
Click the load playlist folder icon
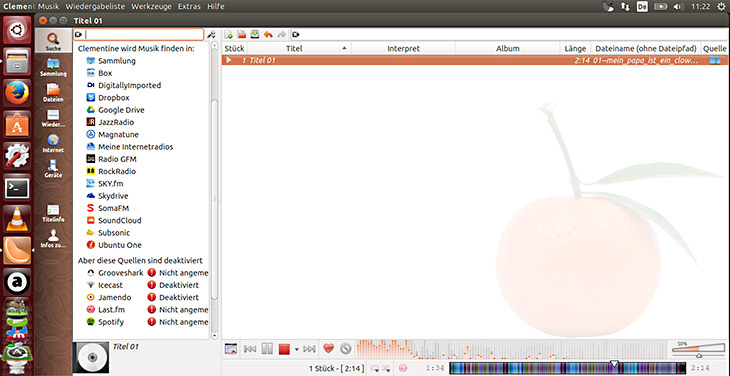(242, 34)
